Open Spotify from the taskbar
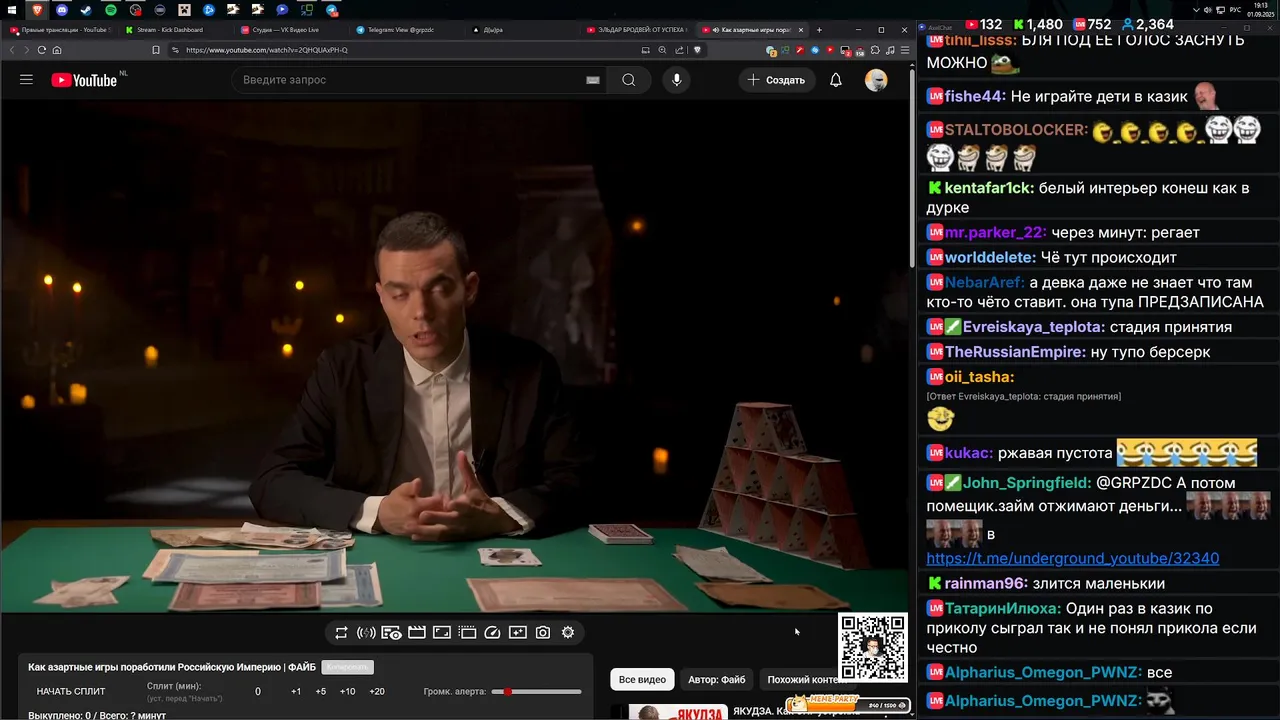1280x720 pixels. pos(110,10)
